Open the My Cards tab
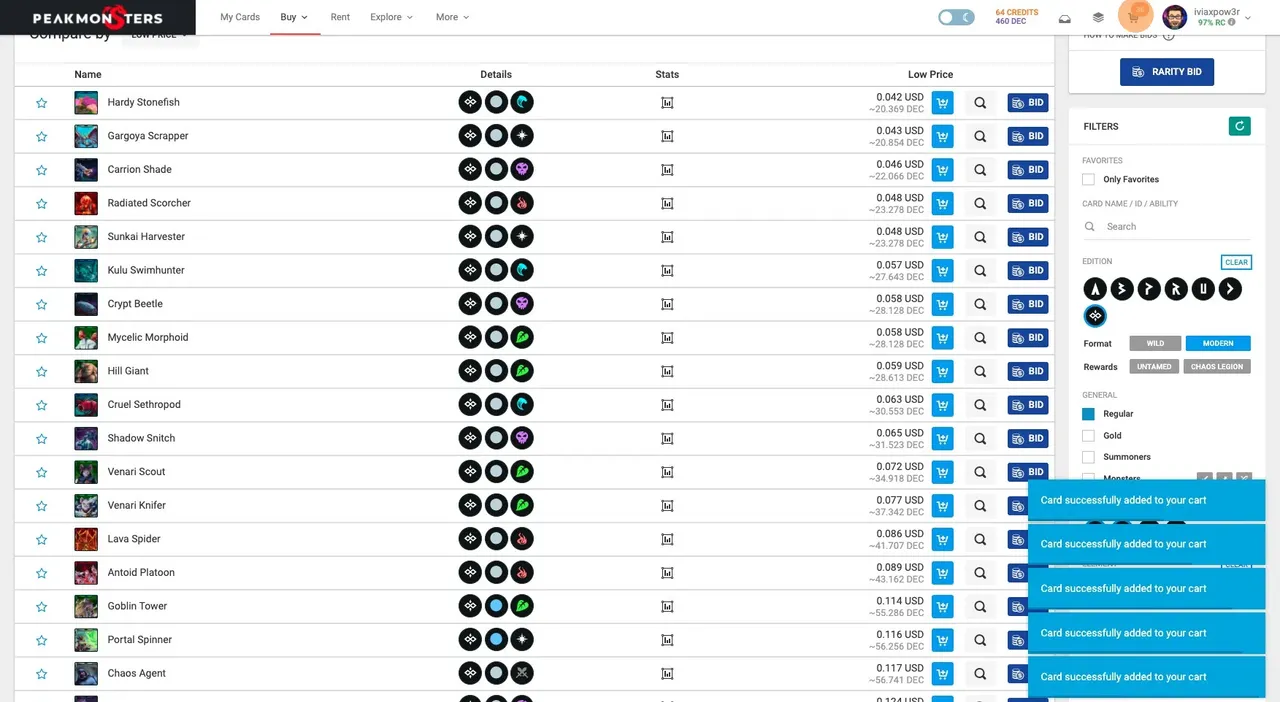The height and width of the screenshot is (702, 1280). tap(240, 17)
